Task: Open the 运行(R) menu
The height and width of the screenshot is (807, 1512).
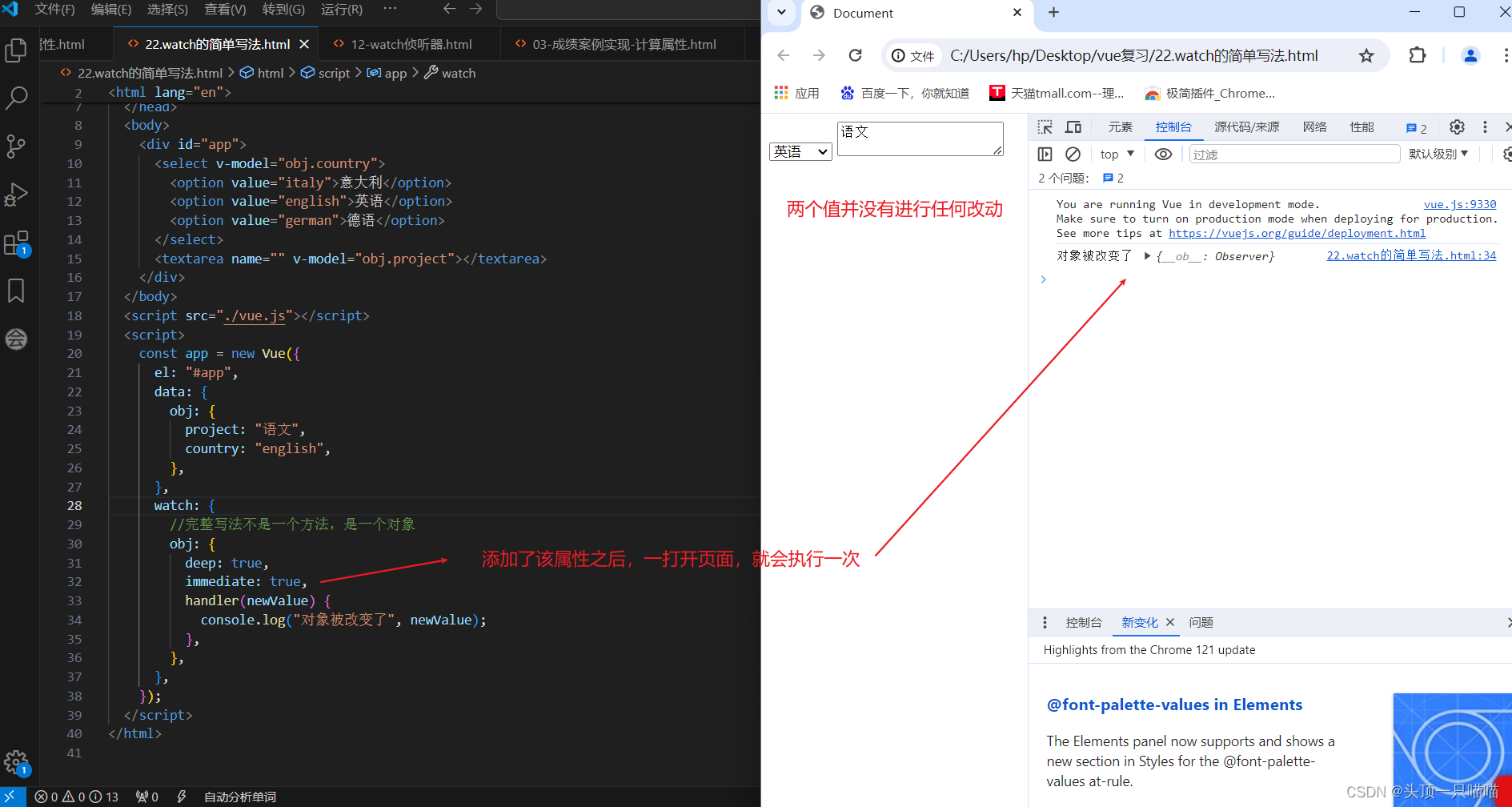Action: [342, 10]
